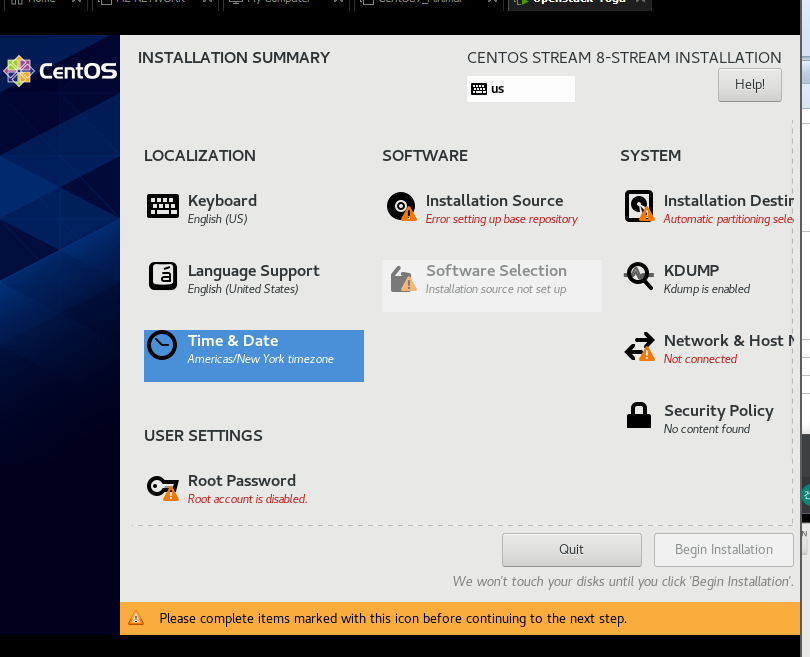
Task: Open Installation Source disc icon
Action: 402,207
